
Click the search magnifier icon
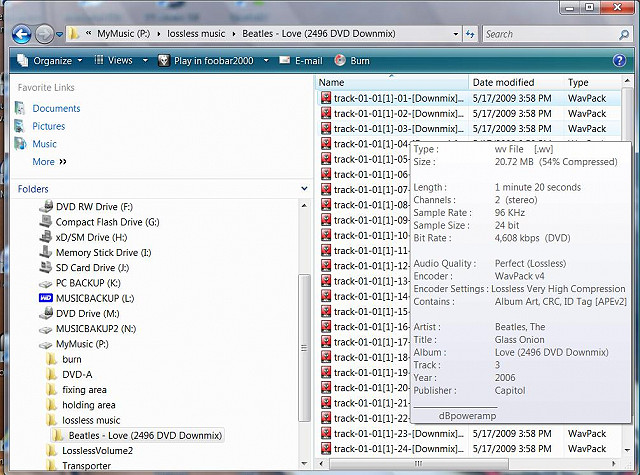tap(624, 34)
